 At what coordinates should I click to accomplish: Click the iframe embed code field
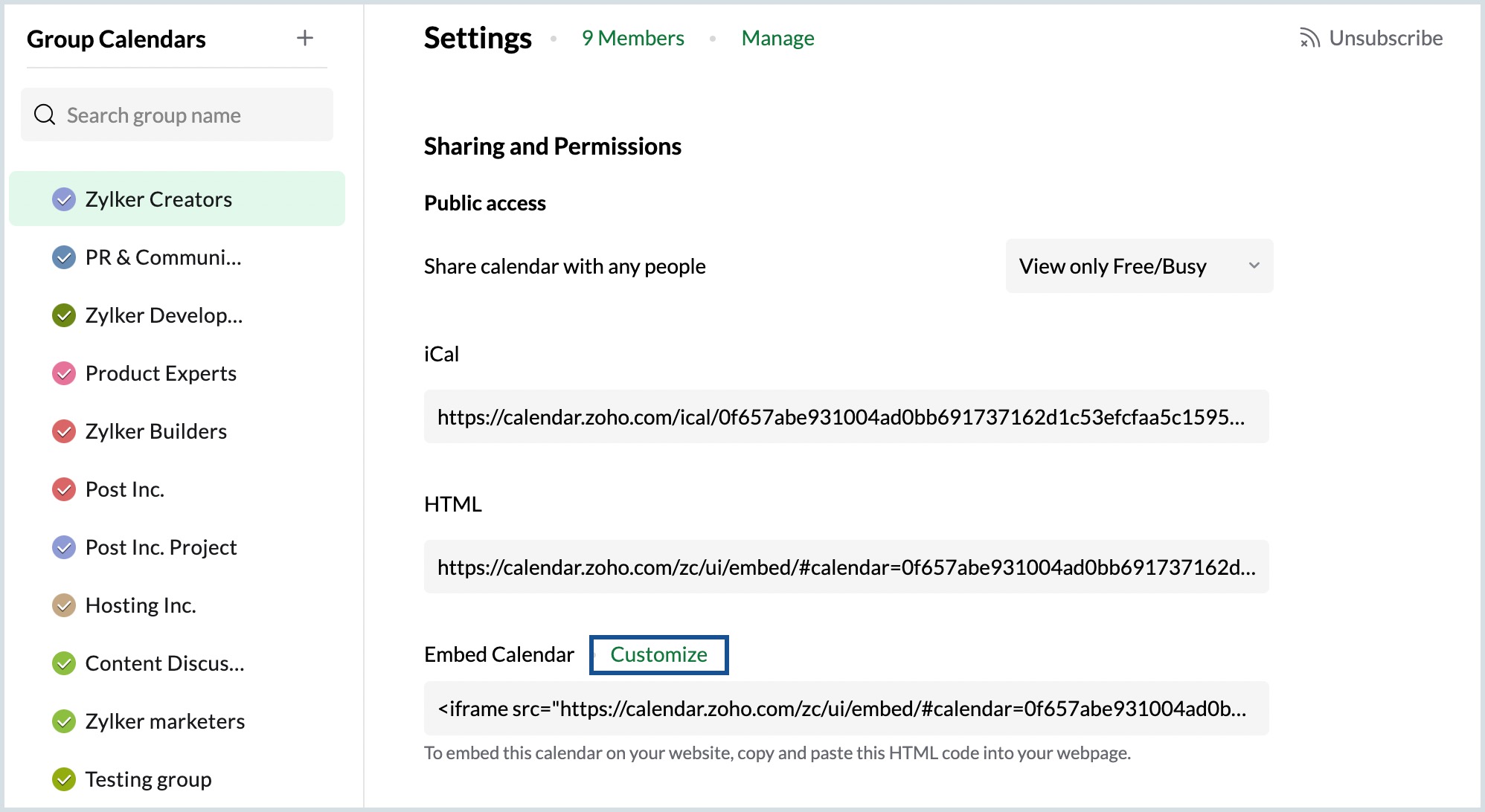click(846, 709)
